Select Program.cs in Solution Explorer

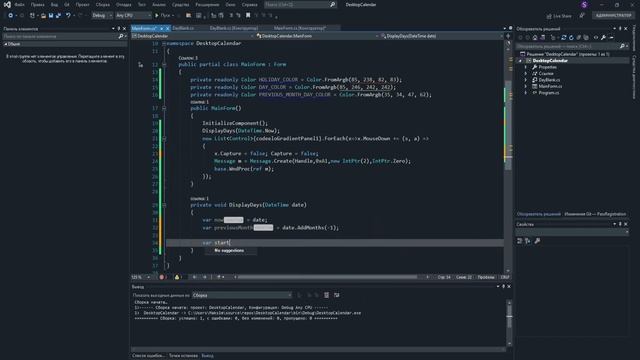(548, 93)
